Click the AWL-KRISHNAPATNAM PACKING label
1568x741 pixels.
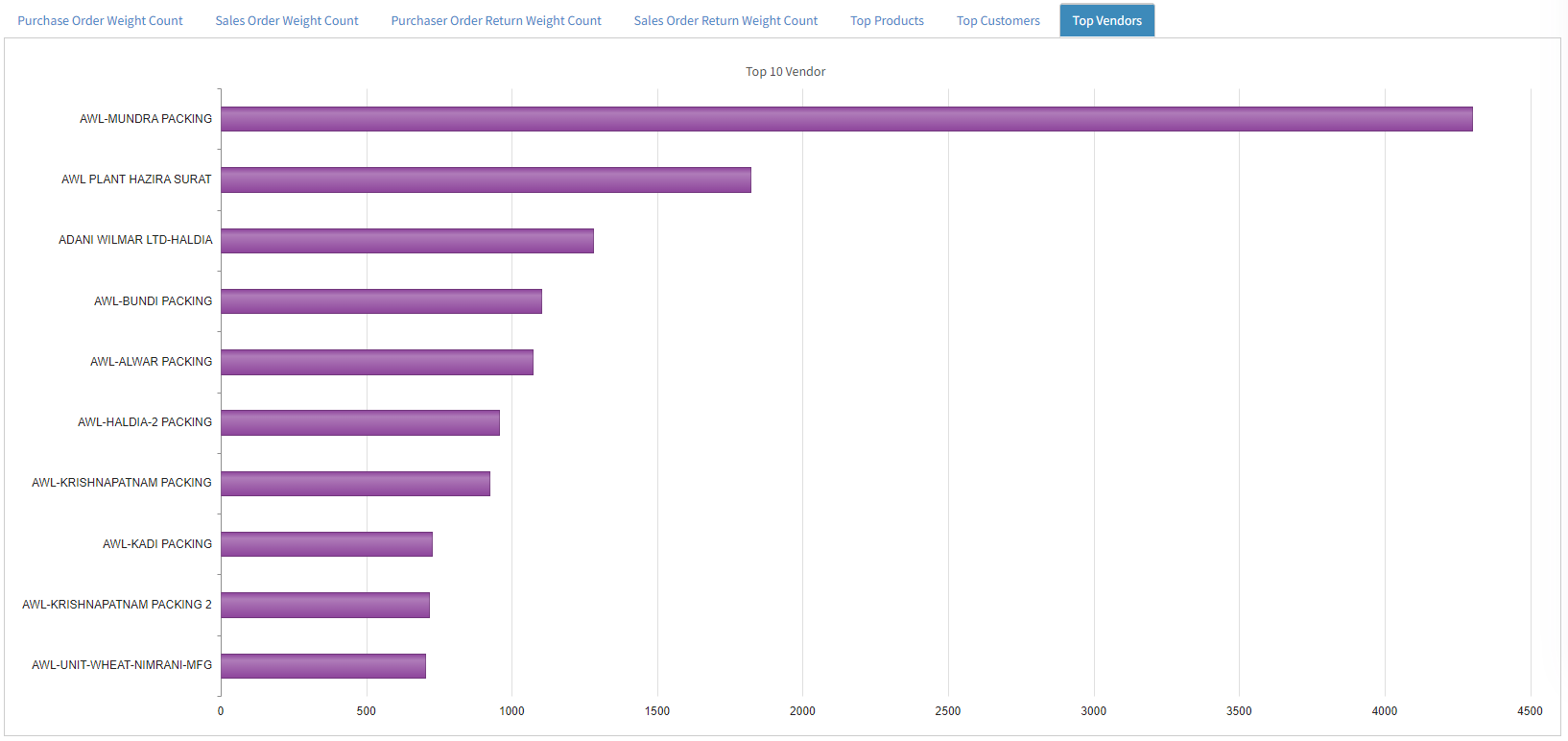click(121, 483)
